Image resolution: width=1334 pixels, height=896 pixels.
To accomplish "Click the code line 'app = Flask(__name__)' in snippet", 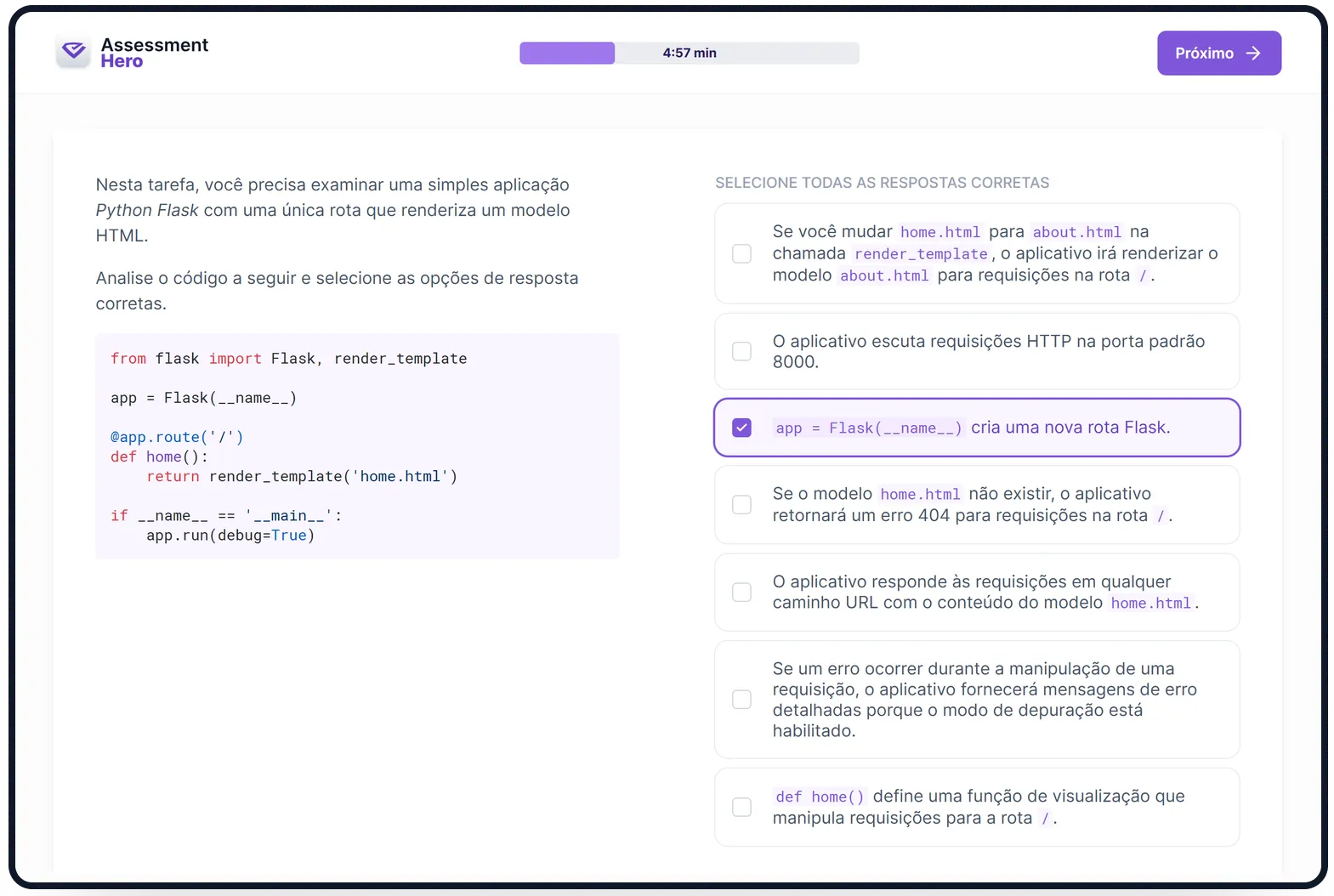I will click(x=203, y=398).
